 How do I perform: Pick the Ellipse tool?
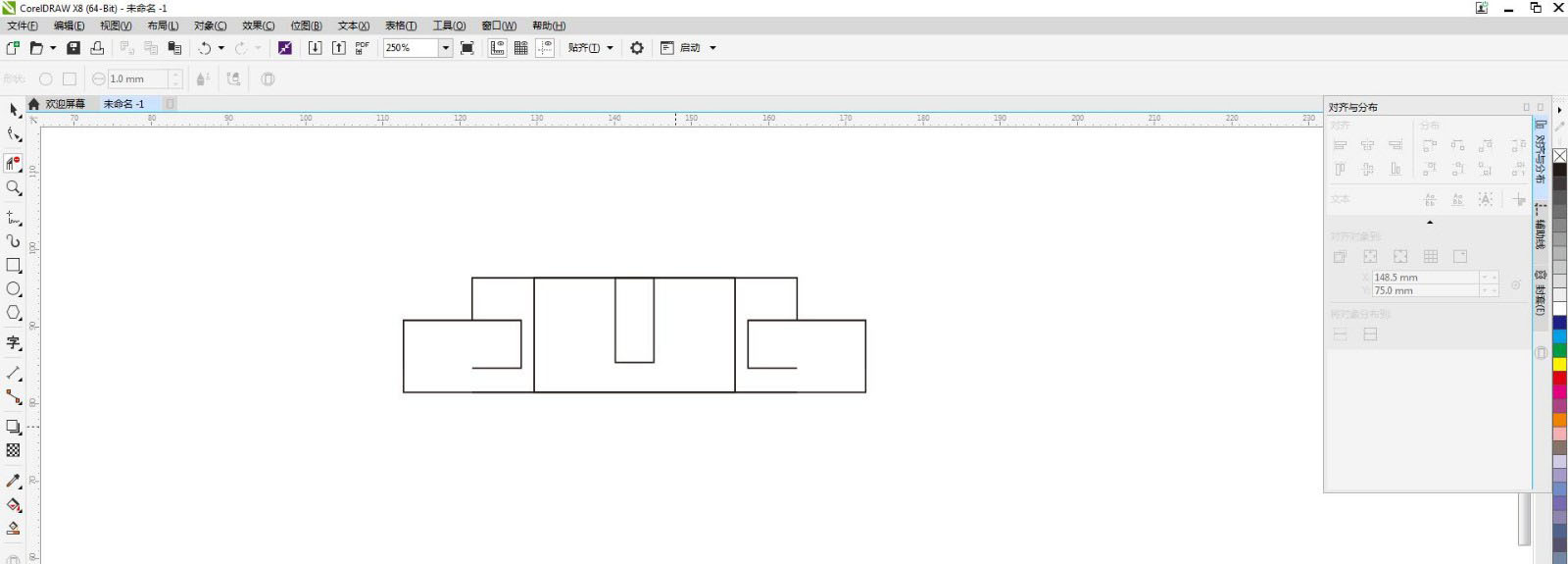(x=14, y=289)
